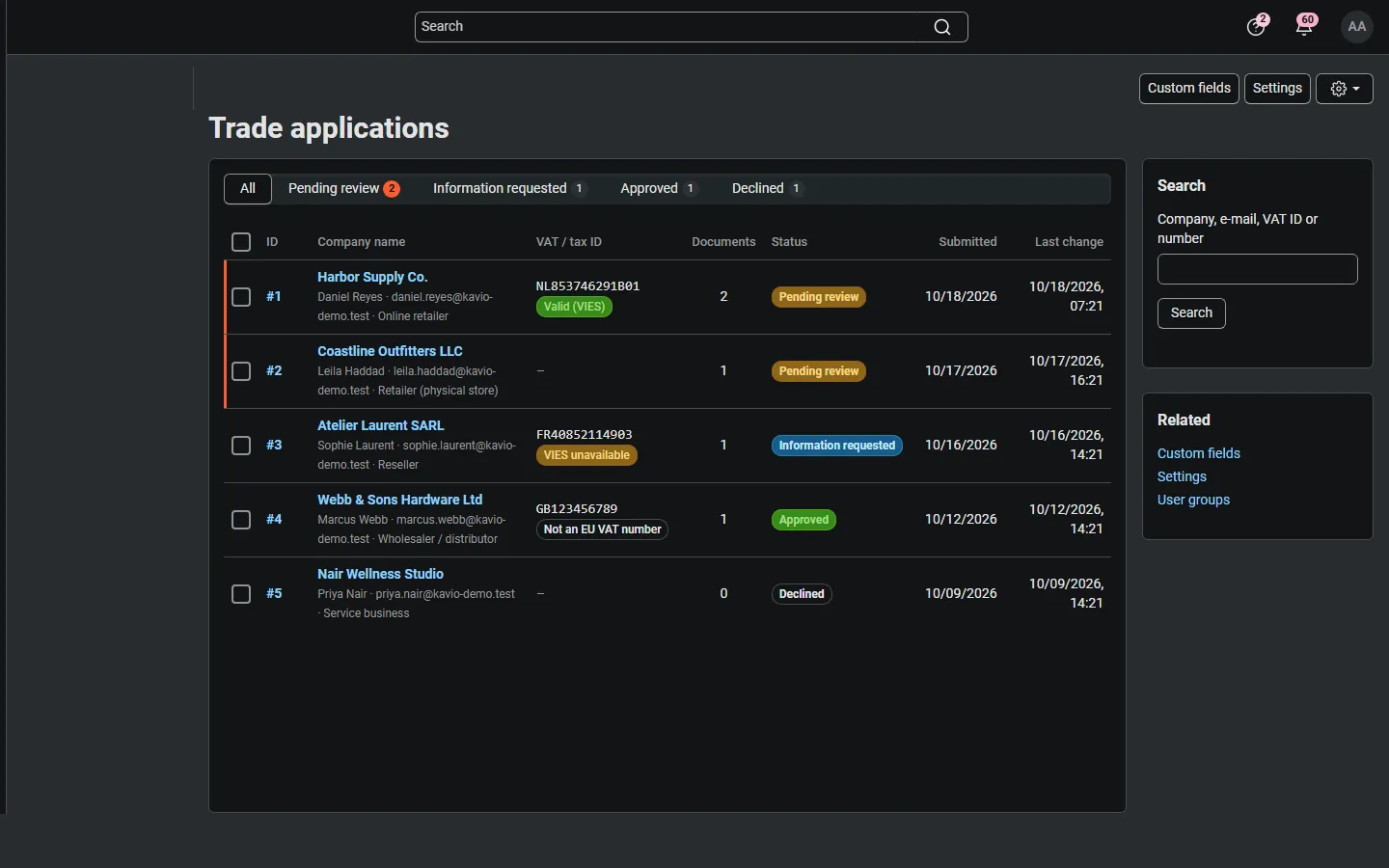Open the User groups link under Related
1389x868 pixels.
pos(1193,500)
